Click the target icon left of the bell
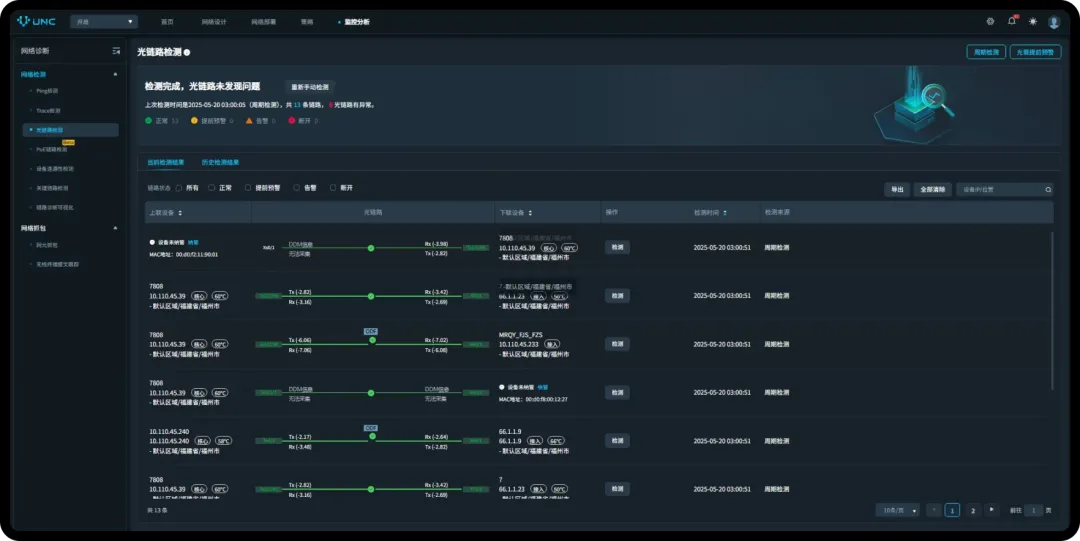Image resolution: width=1080 pixels, height=541 pixels. (990, 21)
